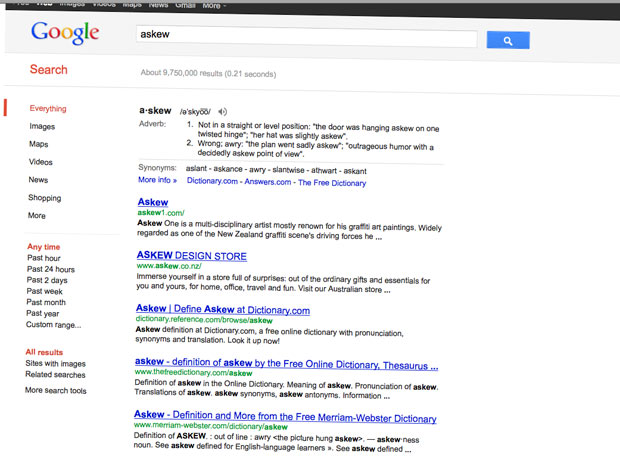The height and width of the screenshot is (460, 620).
Task: Open the Custom range... option
Action: point(53,325)
